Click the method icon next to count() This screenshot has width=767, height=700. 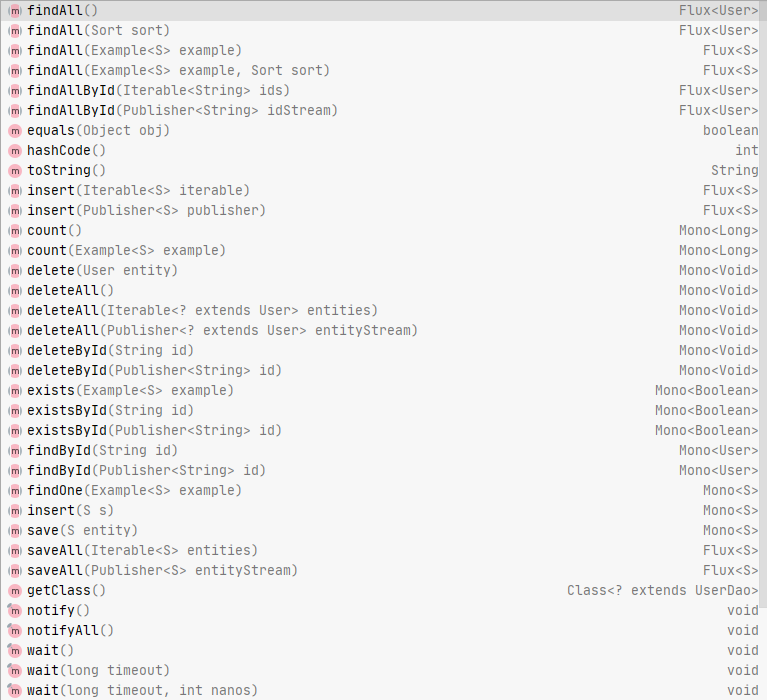(14, 230)
